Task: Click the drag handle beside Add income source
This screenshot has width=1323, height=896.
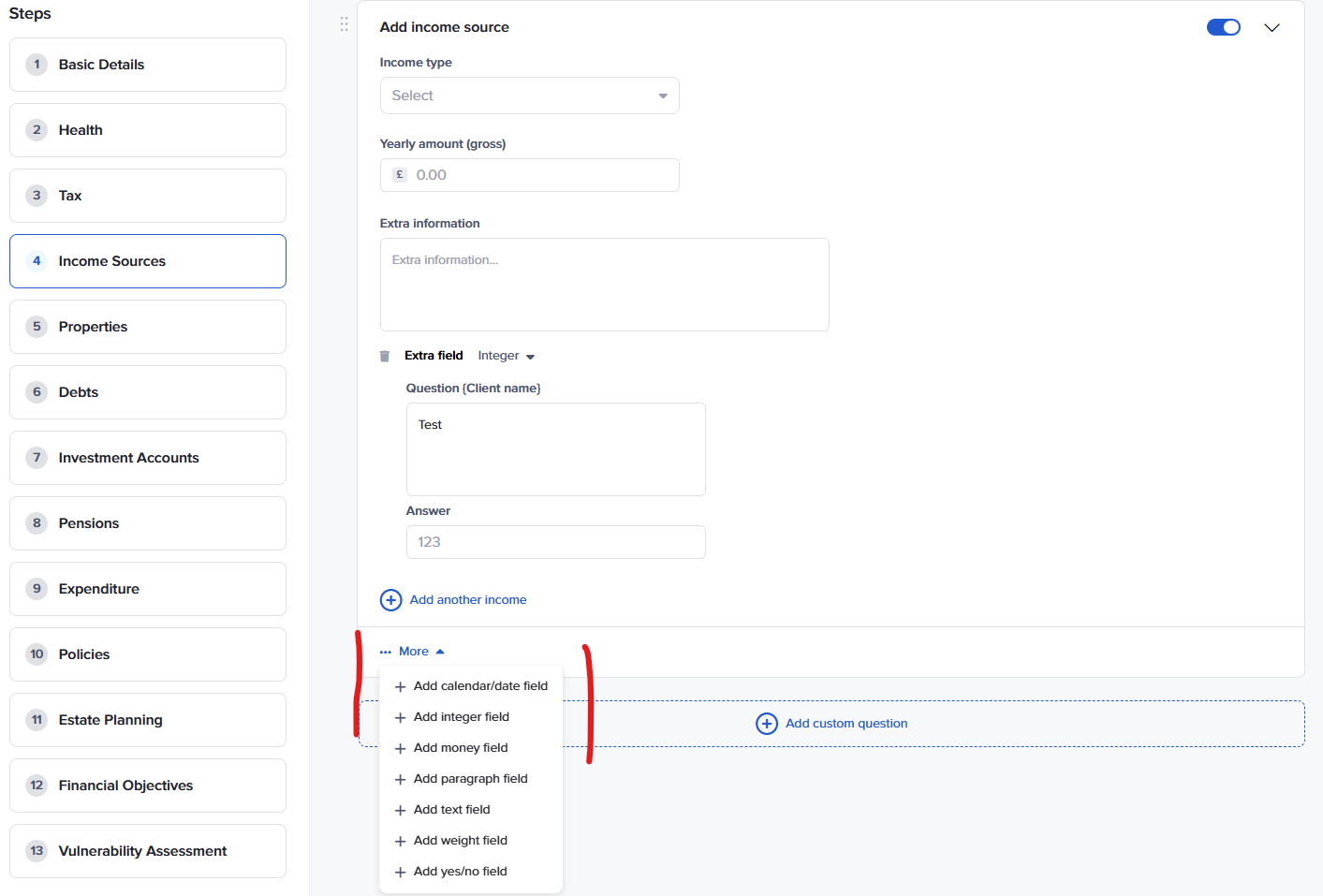Action: coord(344,24)
